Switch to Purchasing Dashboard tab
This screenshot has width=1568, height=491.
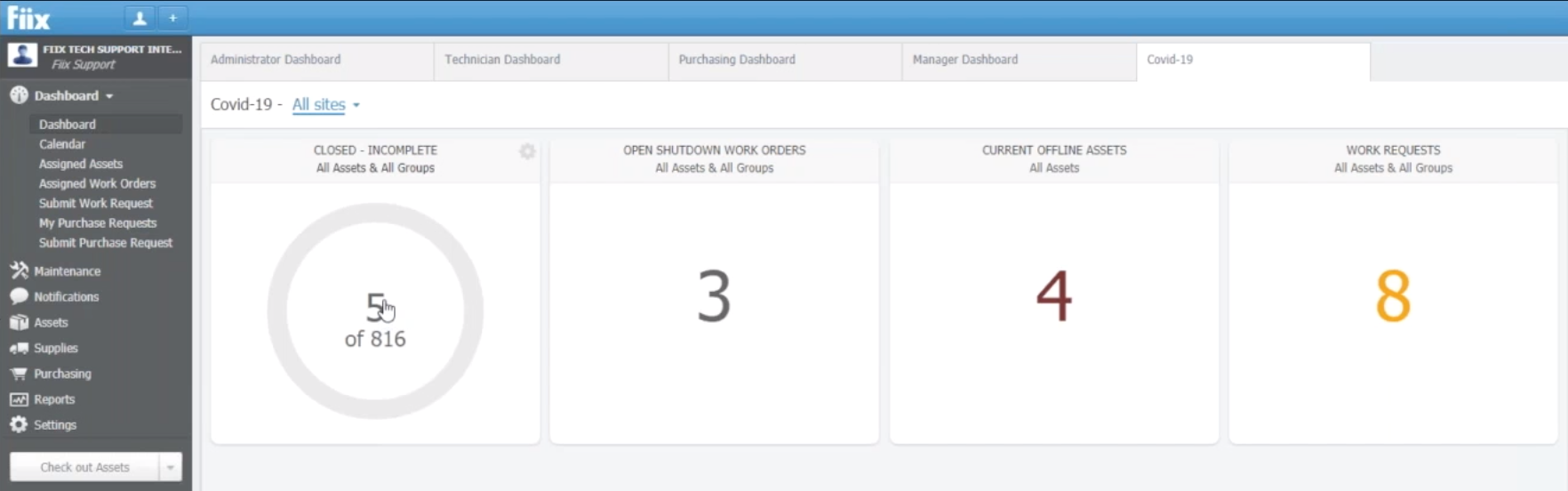(x=785, y=61)
